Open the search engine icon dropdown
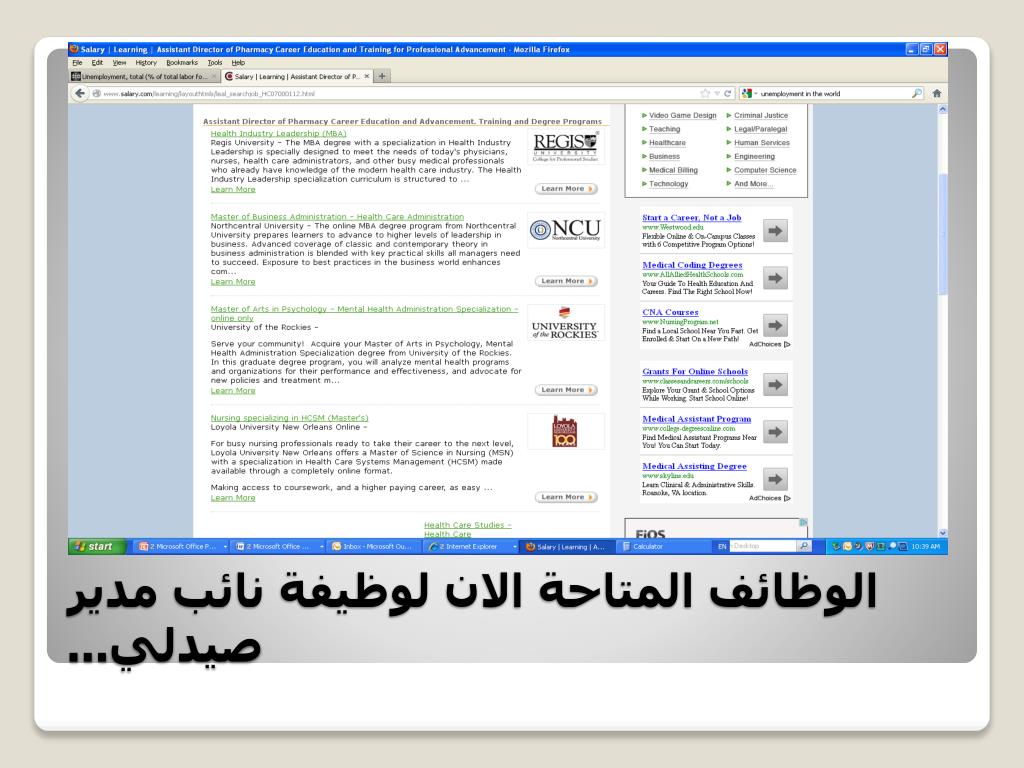This screenshot has height=768, width=1024. coord(749,93)
